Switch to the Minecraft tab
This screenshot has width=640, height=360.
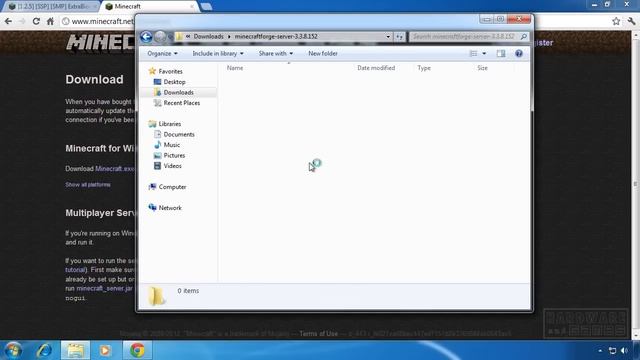(x=149, y=7)
